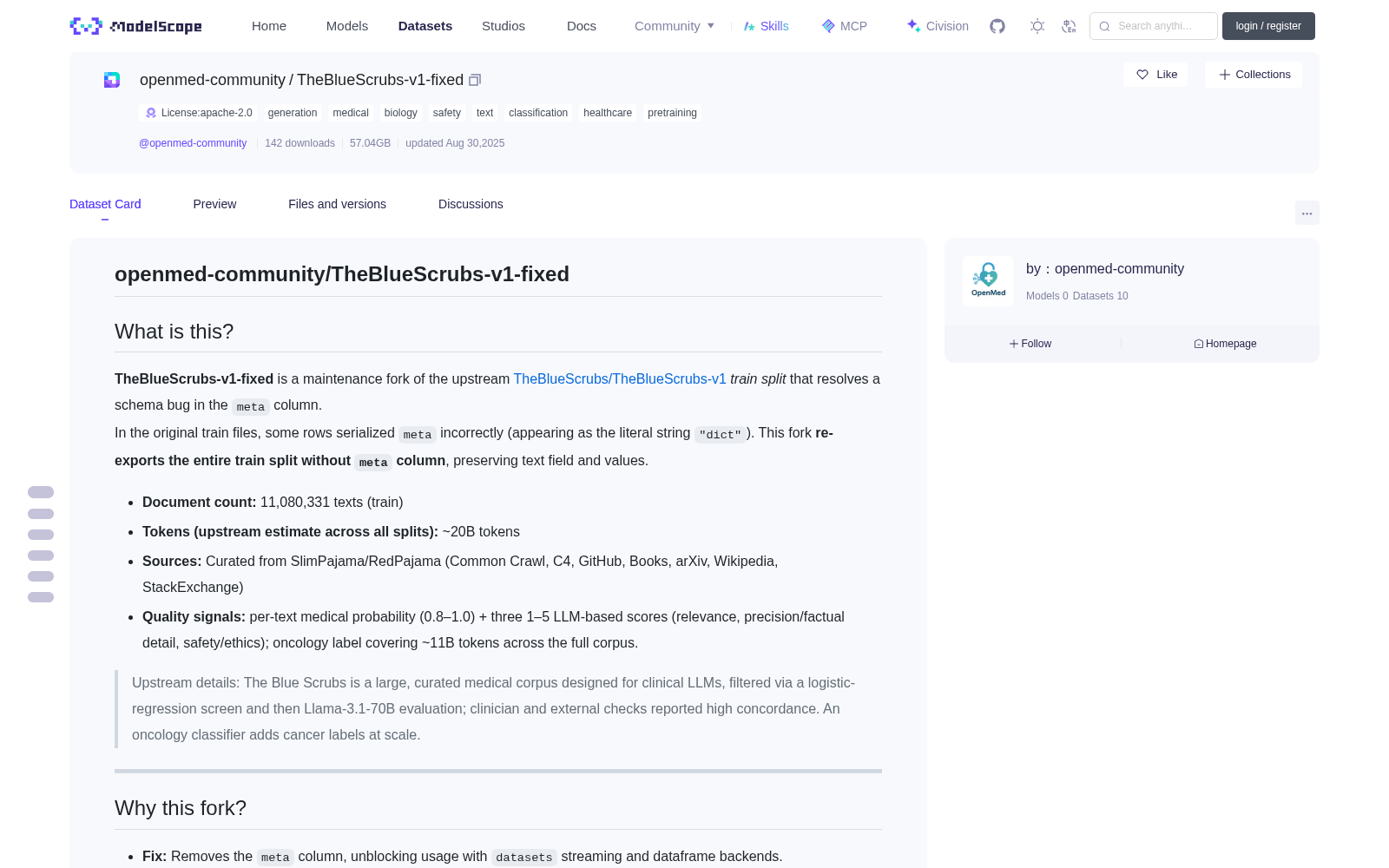Switch to the Discussions tab
Screen dimensions: 1389x868
(471, 204)
